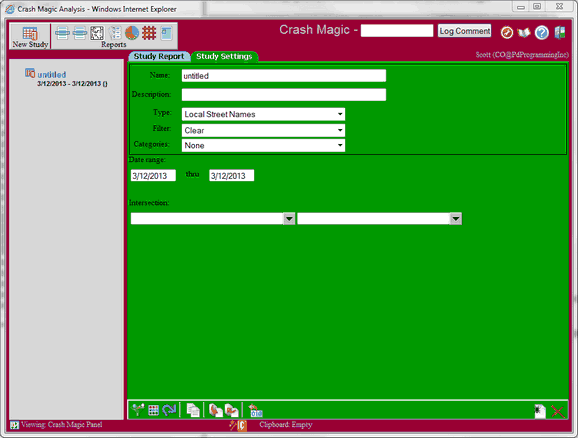This screenshot has height=438, width=578.
Task: Open the red grid report icon
Action: 149,33
